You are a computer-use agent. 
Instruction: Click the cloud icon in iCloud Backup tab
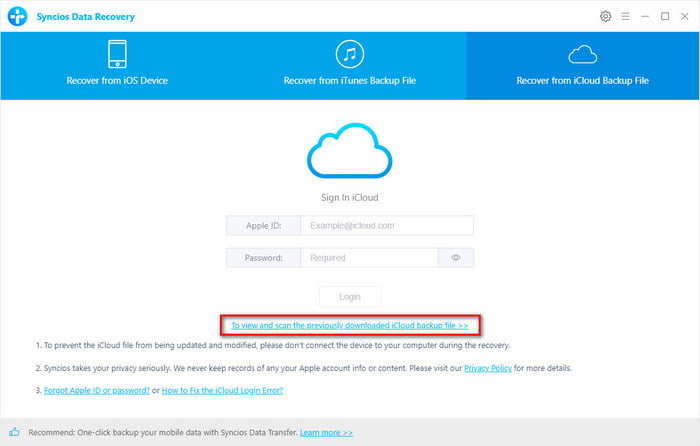pos(581,53)
